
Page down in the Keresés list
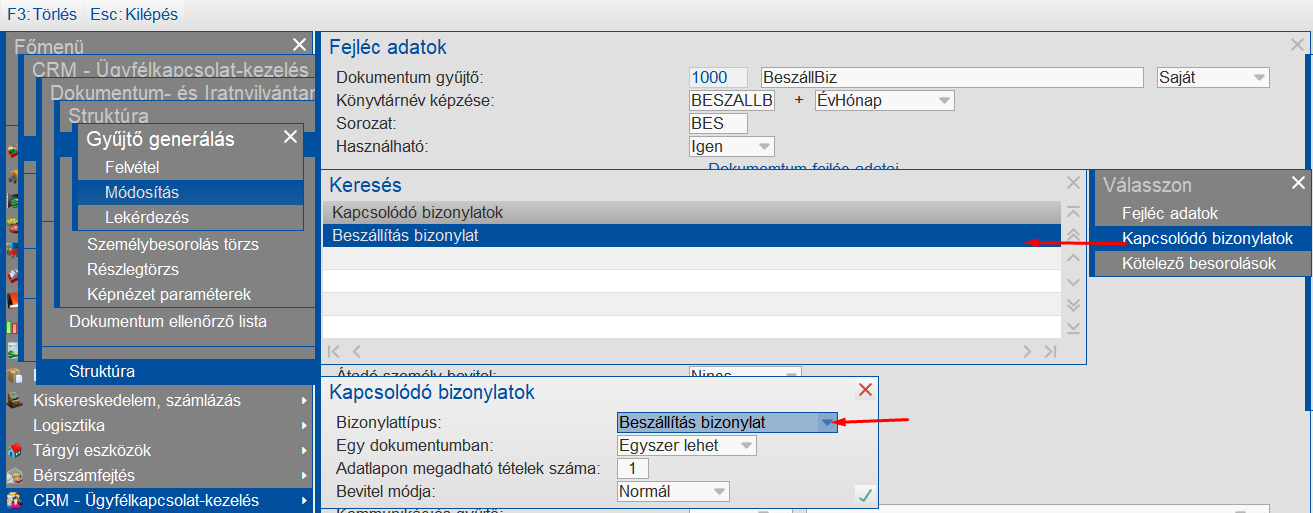(1073, 305)
